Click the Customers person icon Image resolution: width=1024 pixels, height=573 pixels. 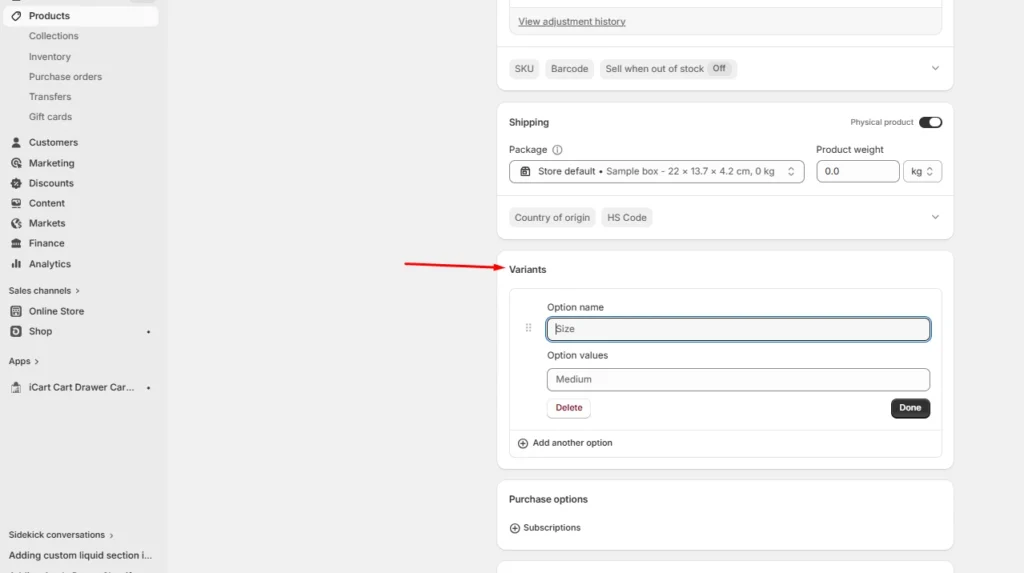tap(16, 142)
